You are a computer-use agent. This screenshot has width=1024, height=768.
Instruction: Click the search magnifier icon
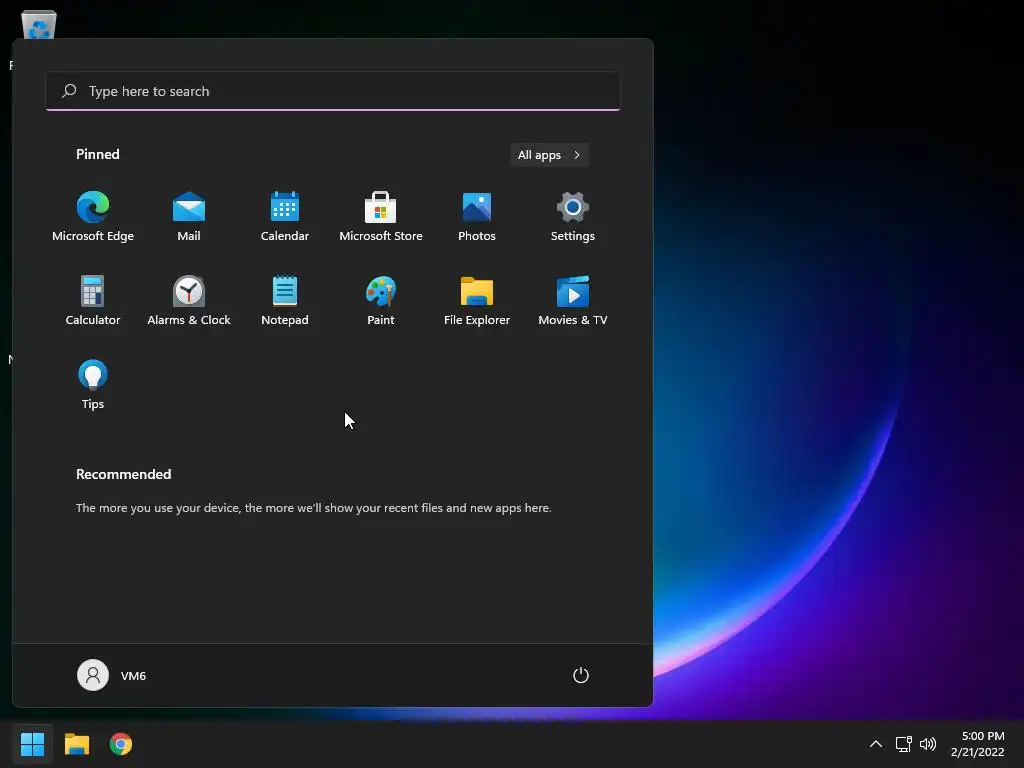pos(69,91)
